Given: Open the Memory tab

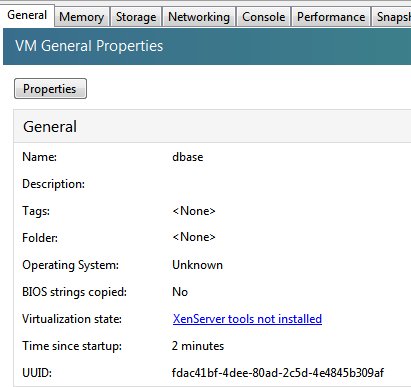Looking at the screenshot, I should tap(82, 17).
